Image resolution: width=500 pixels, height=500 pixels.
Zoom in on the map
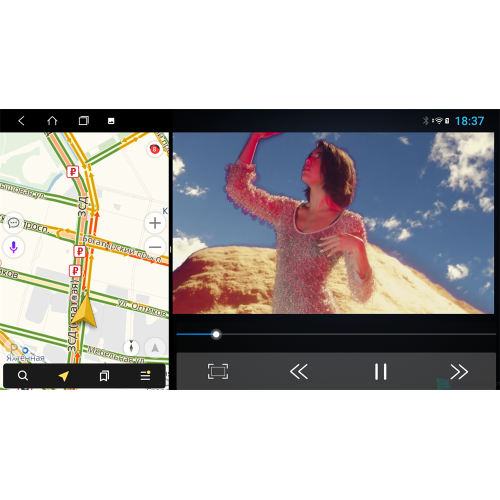click(155, 223)
